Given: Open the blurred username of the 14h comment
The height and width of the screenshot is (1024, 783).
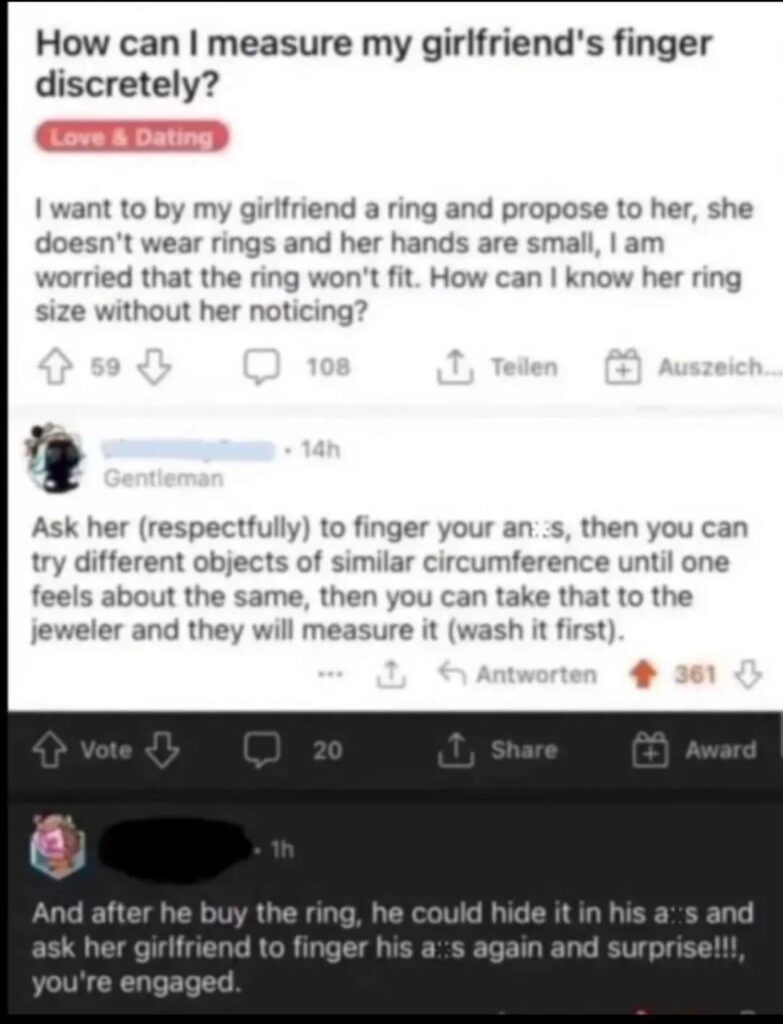Looking at the screenshot, I should pyautogui.click(x=189, y=450).
